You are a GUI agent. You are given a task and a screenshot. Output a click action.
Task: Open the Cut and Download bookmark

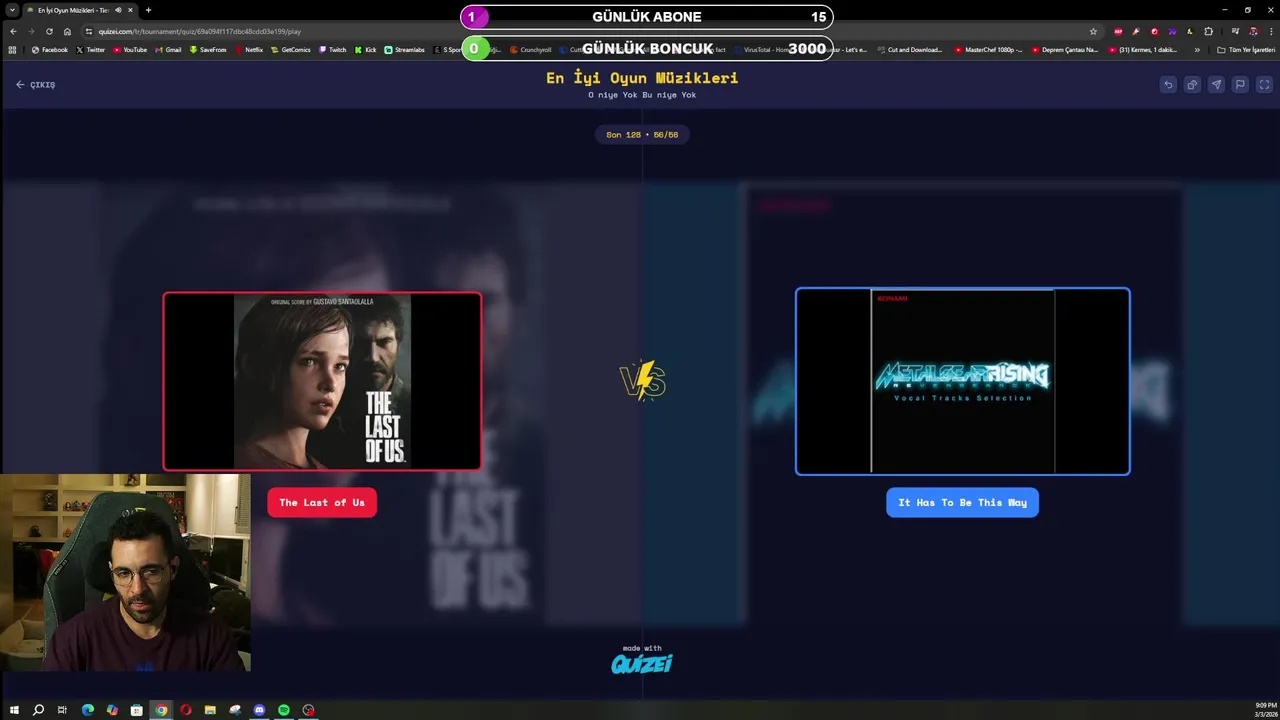coord(910,49)
